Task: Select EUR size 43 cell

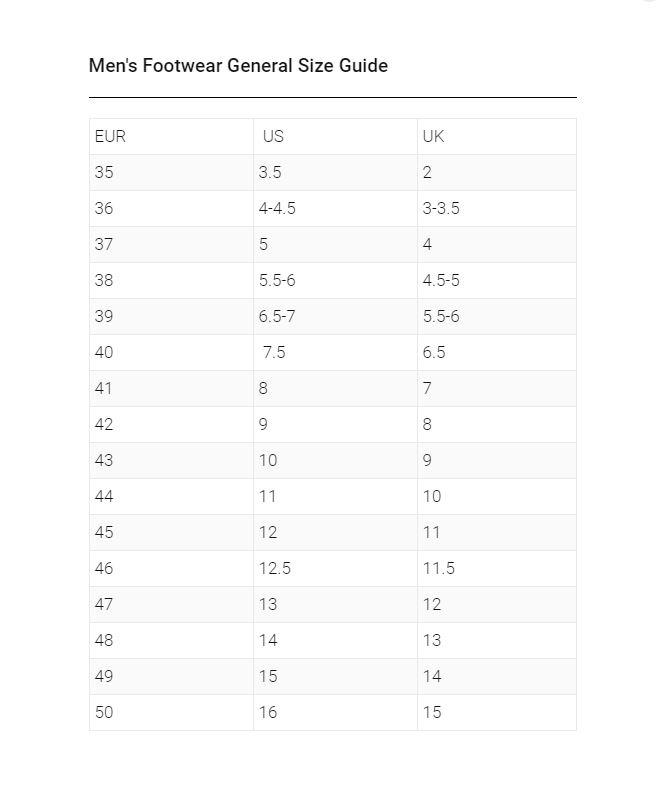Action: pyautogui.click(x=104, y=461)
